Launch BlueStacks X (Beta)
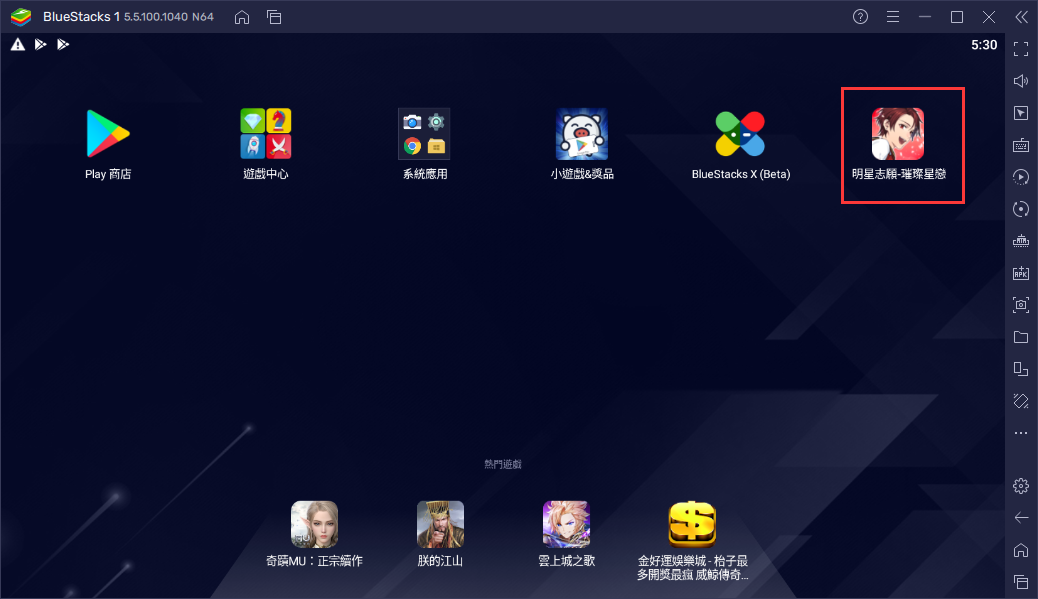Image resolution: width=1038 pixels, height=599 pixels. (x=740, y=134)
